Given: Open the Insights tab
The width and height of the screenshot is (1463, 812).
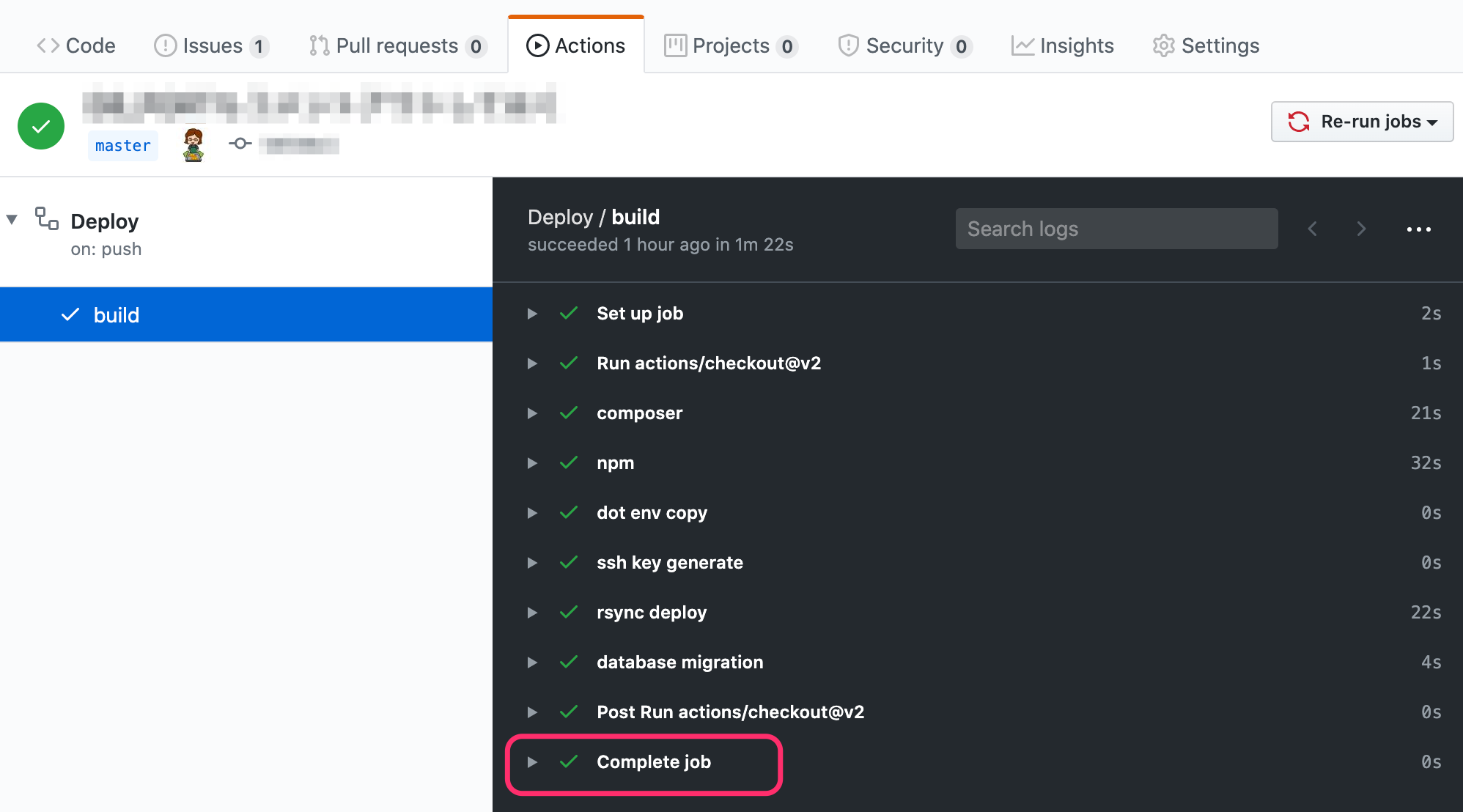Looking at the screenshot, I should (x=1062, y=45).
